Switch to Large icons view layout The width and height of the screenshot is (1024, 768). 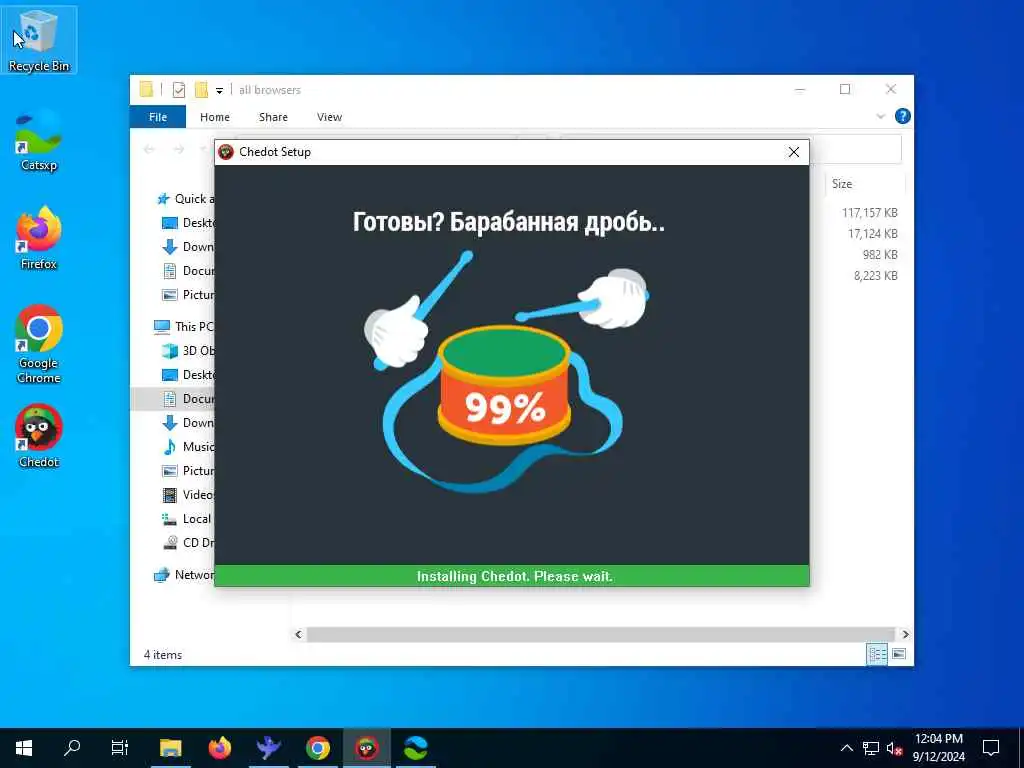[x=899, y=654]
